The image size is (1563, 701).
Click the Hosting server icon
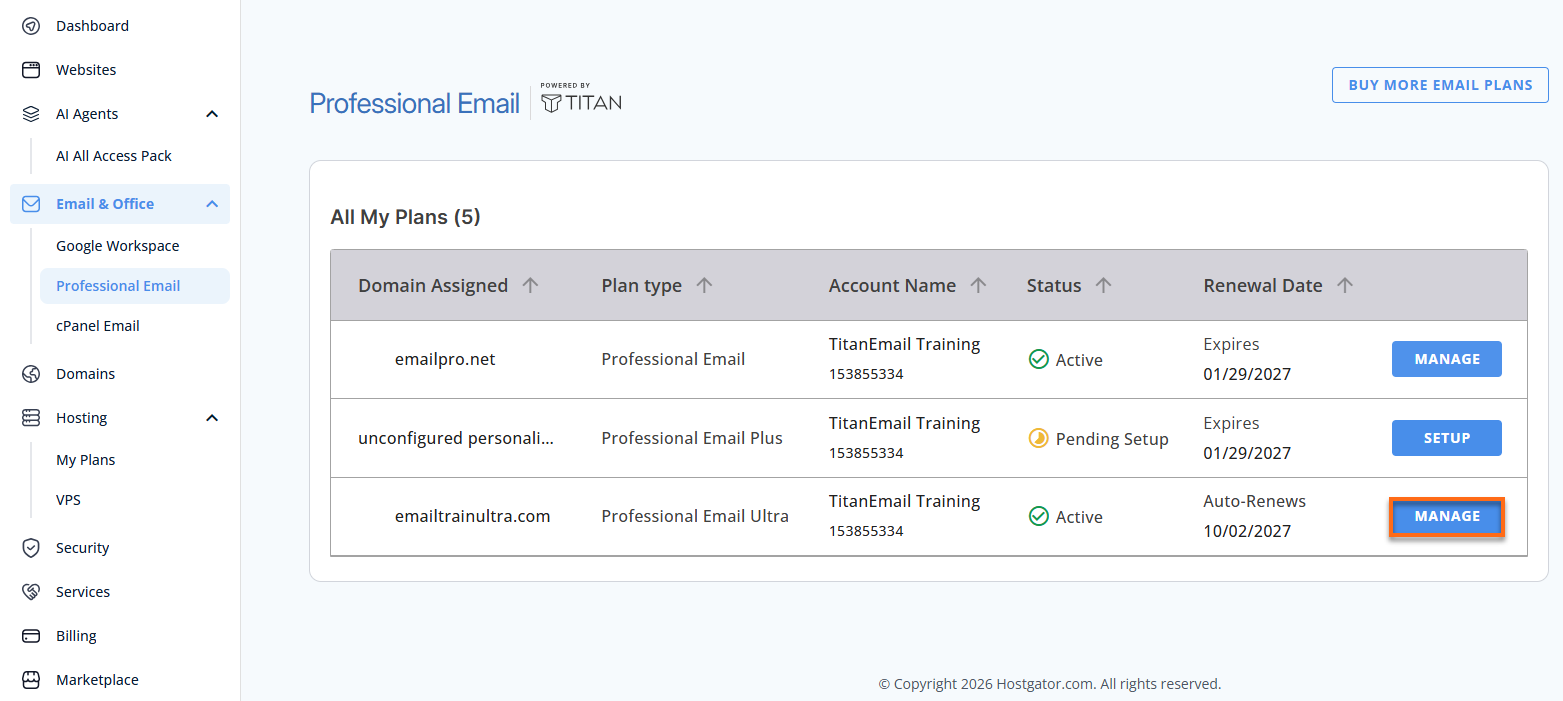pyautogui.click(x=31, y=418)
